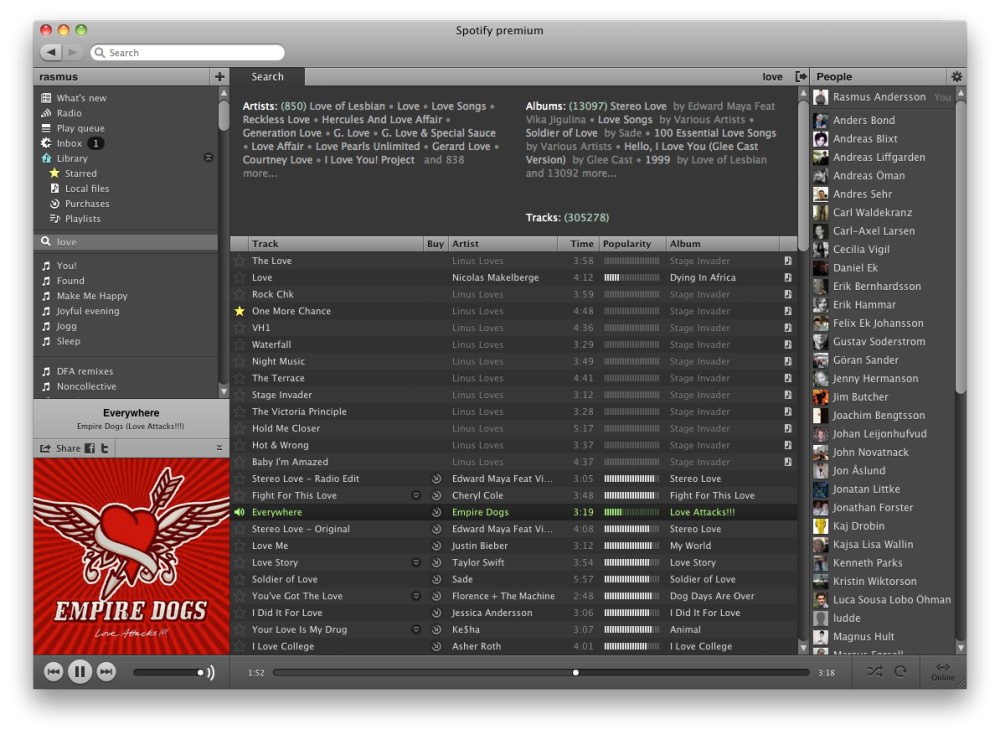Click the shuffle icon
This screenshot has height=735, width=1000.
[x=875, y=672]
